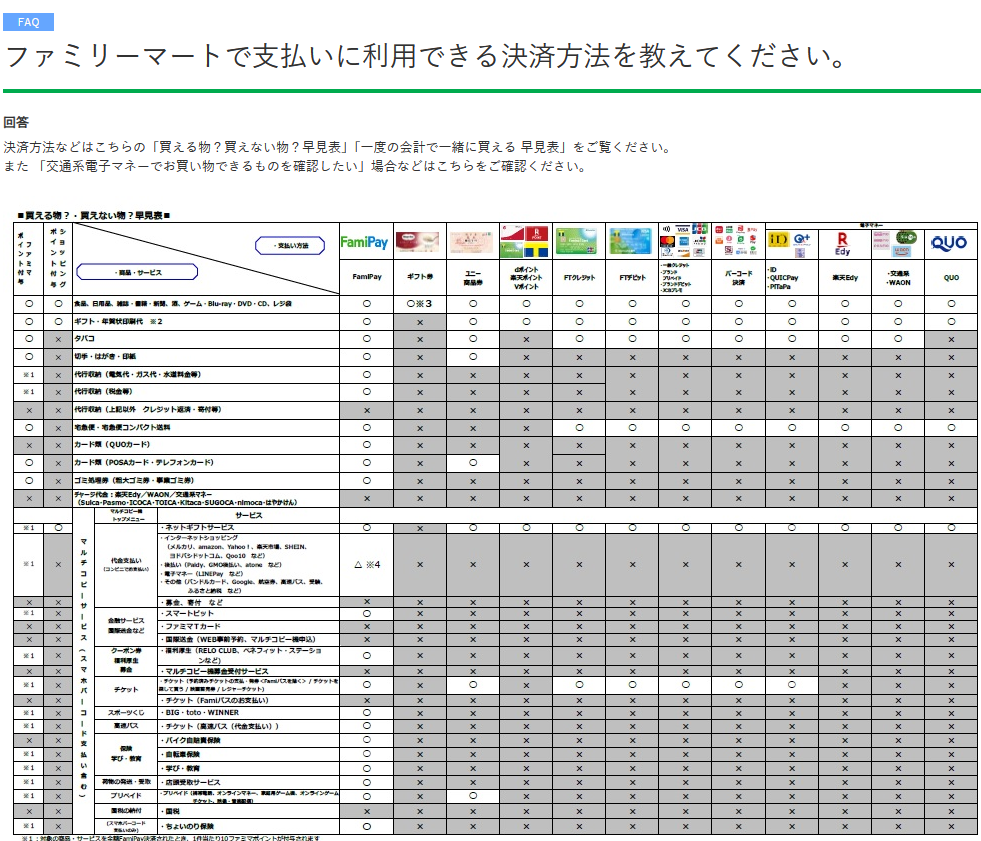
Task: Click the 回答 heading
Action: [16, 122]
